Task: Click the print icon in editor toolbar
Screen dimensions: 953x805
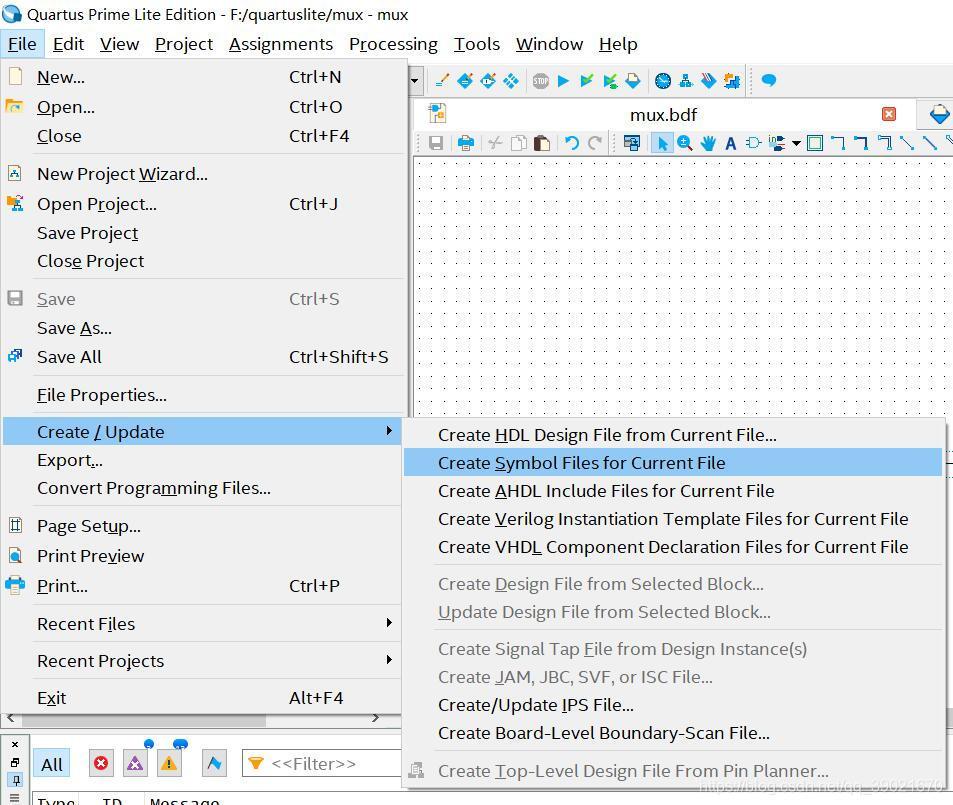Action: click(x=466, y=143)
